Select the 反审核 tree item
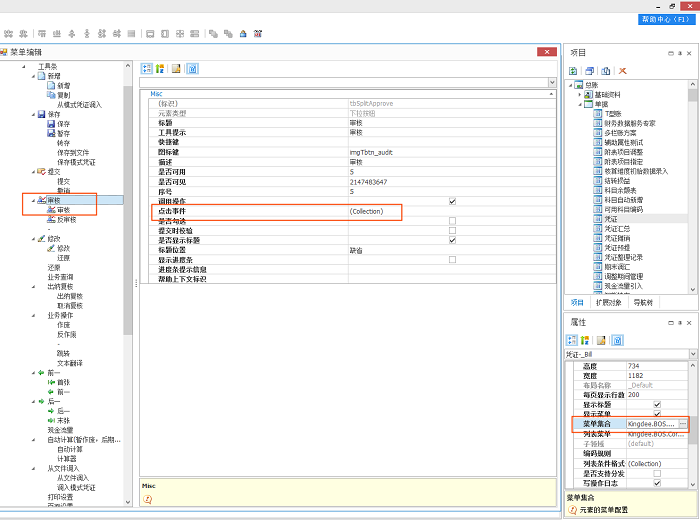The width and height of the screenshot is (700, 522). pyautogui.click(x=66, y=219)
